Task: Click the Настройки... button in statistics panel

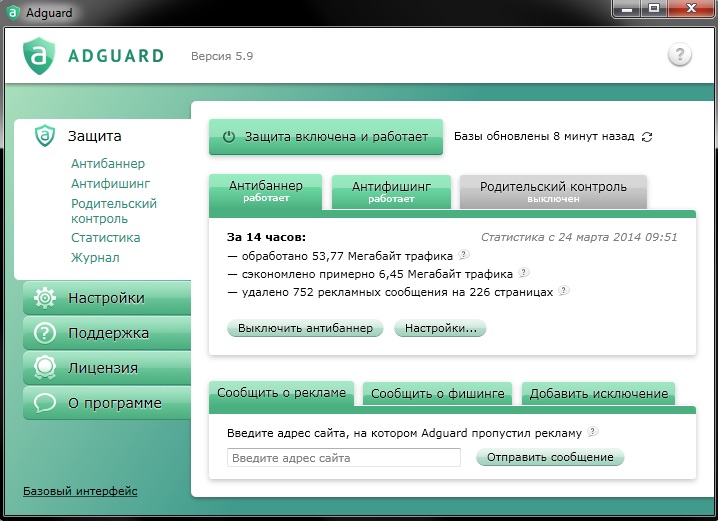Action: [440, 328]
